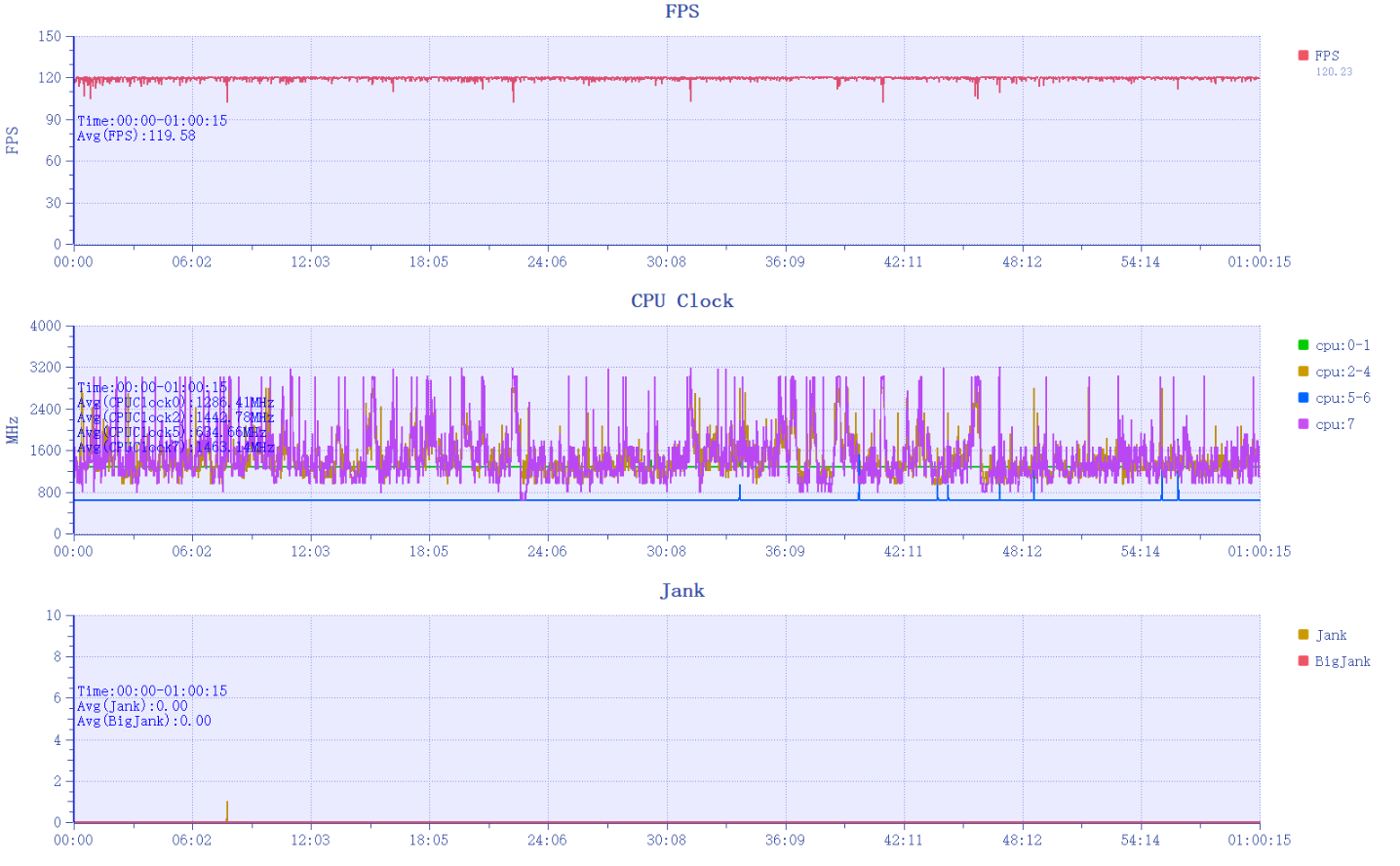Toggle the cpu:7 series legend label
Viewport: 1400px width, 866px height.
[1335, 424]
